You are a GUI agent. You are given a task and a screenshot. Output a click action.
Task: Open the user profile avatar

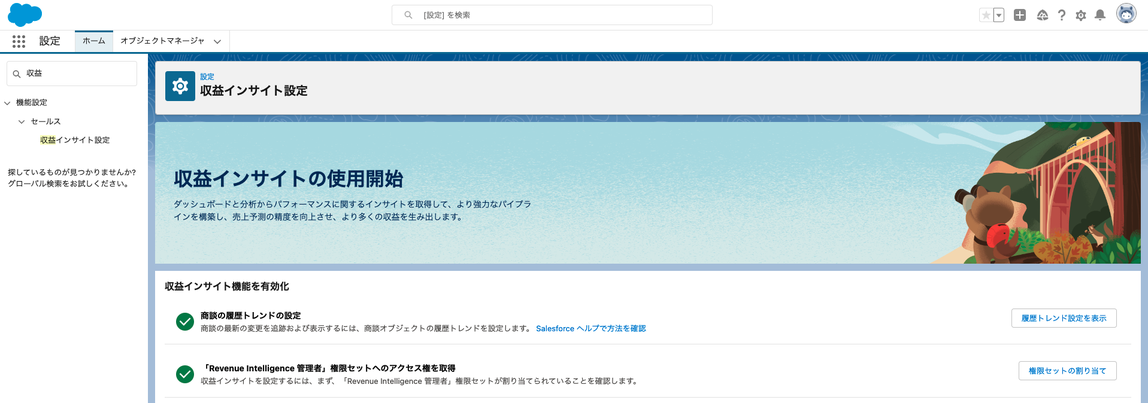pyautogui.click(x=1126, y=15)
